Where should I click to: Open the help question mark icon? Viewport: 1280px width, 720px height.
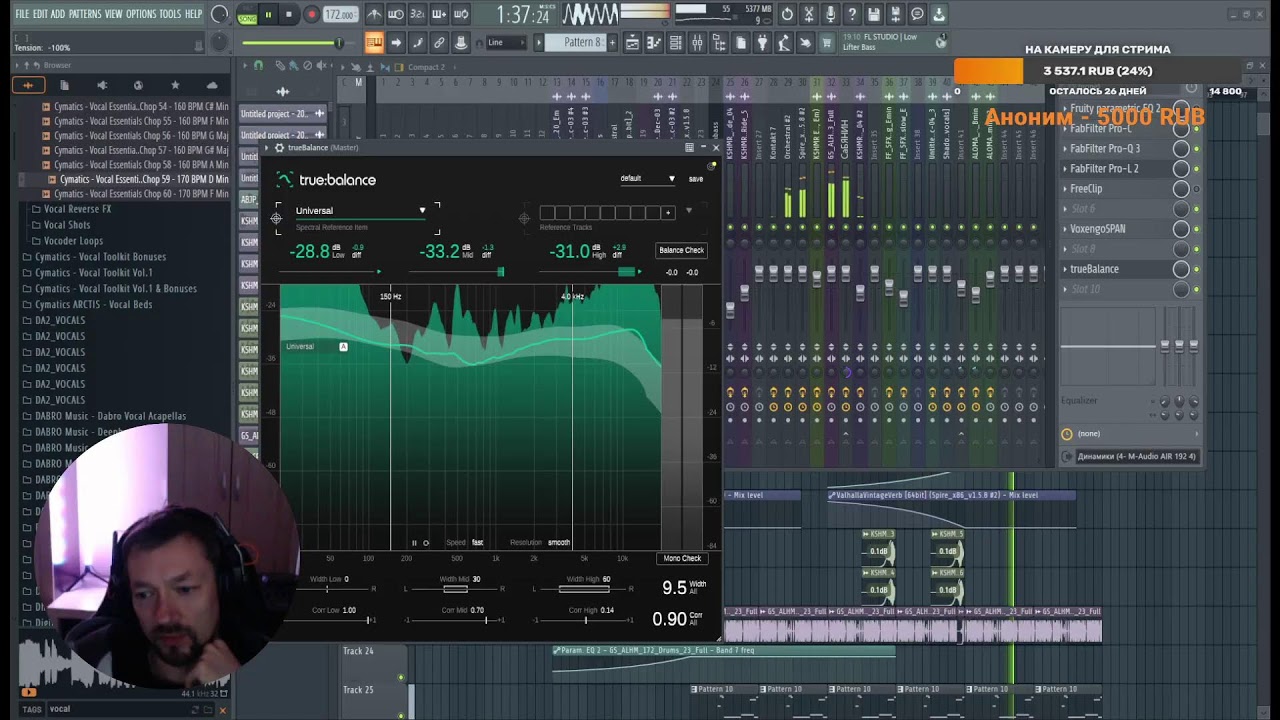(852, 14)
